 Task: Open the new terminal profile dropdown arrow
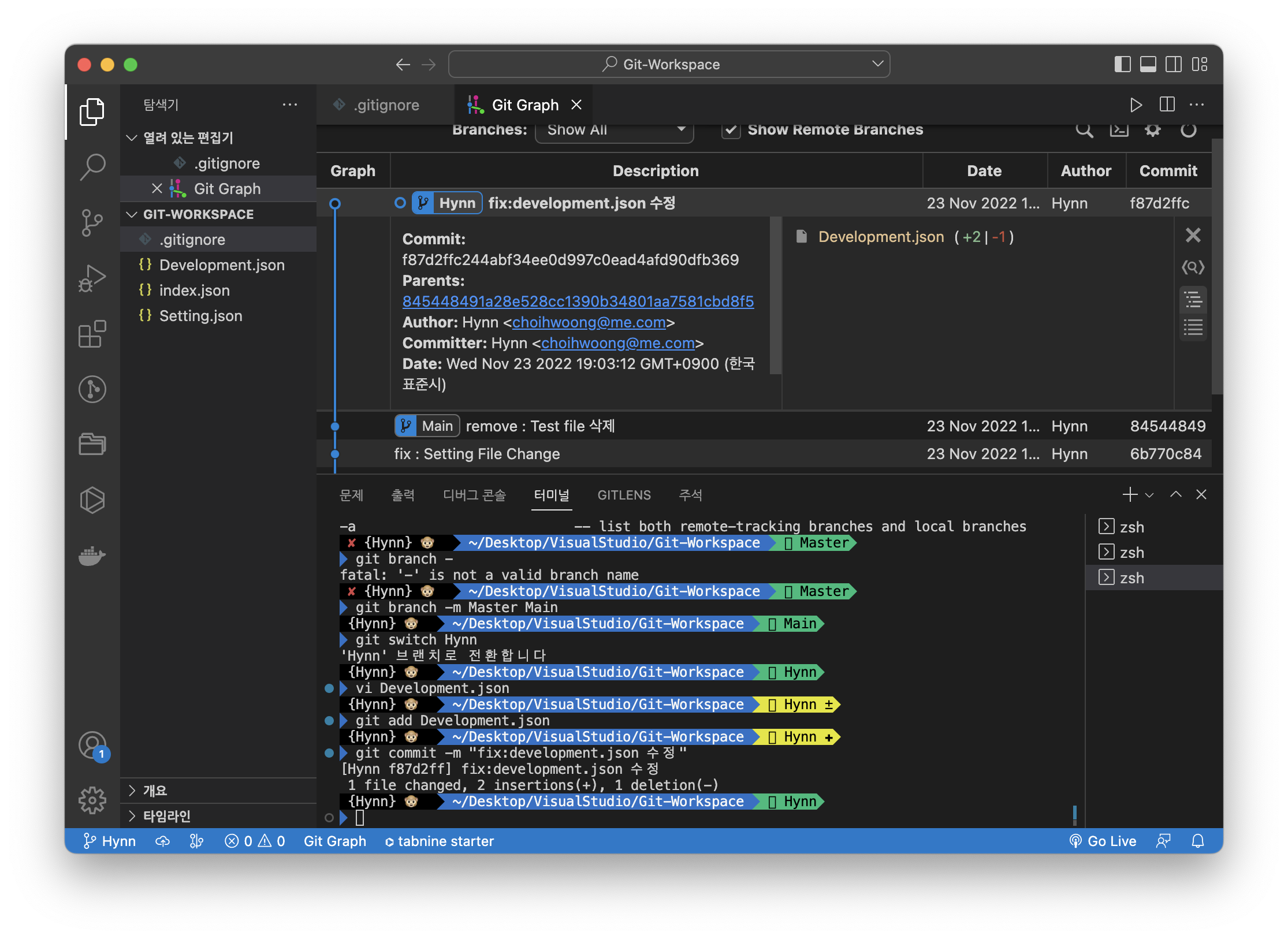1149,495
